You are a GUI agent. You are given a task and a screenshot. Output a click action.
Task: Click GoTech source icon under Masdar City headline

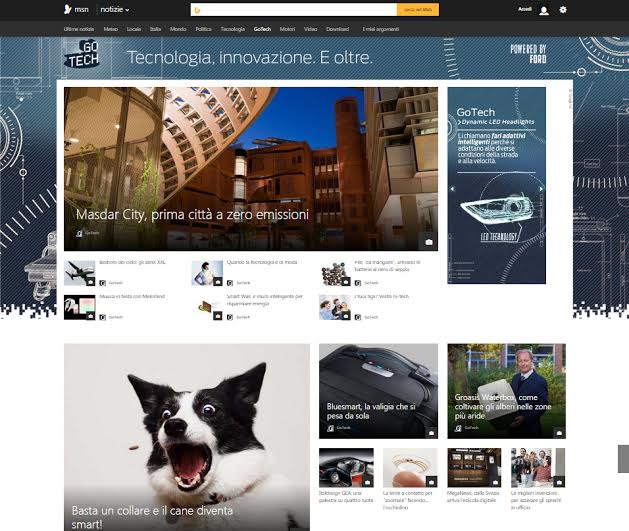(79, 233)
